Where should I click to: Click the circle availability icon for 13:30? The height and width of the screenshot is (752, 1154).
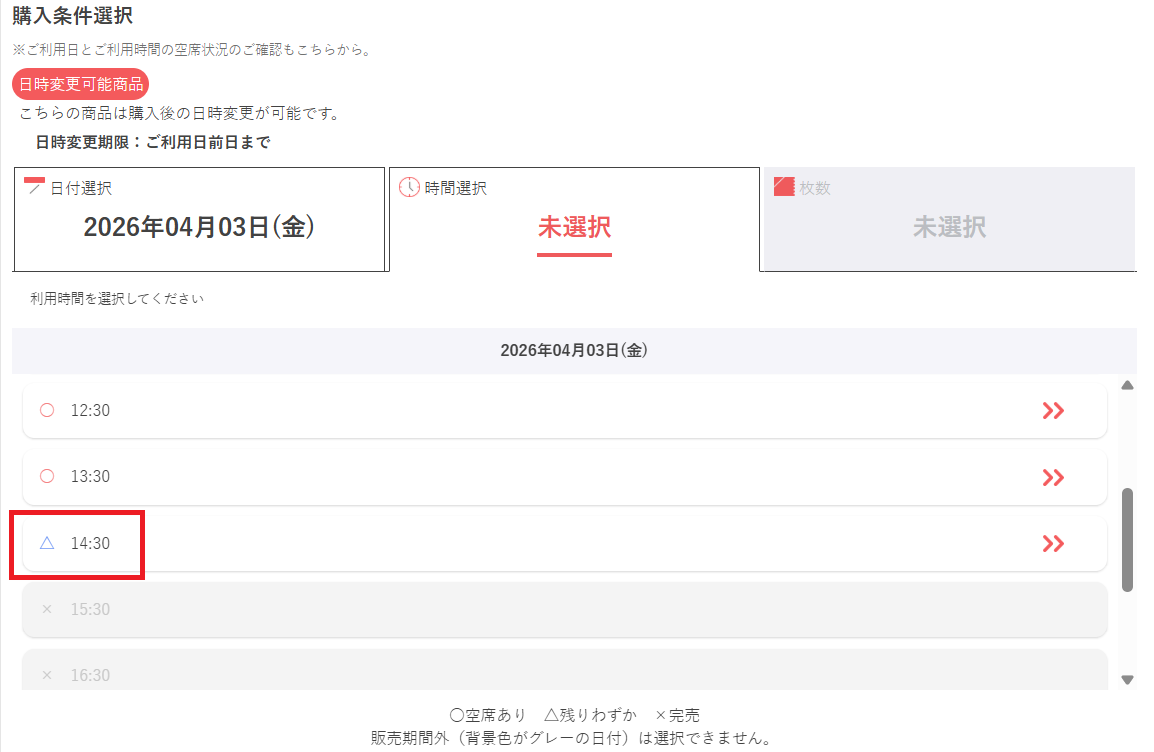[x=46, y=477]
